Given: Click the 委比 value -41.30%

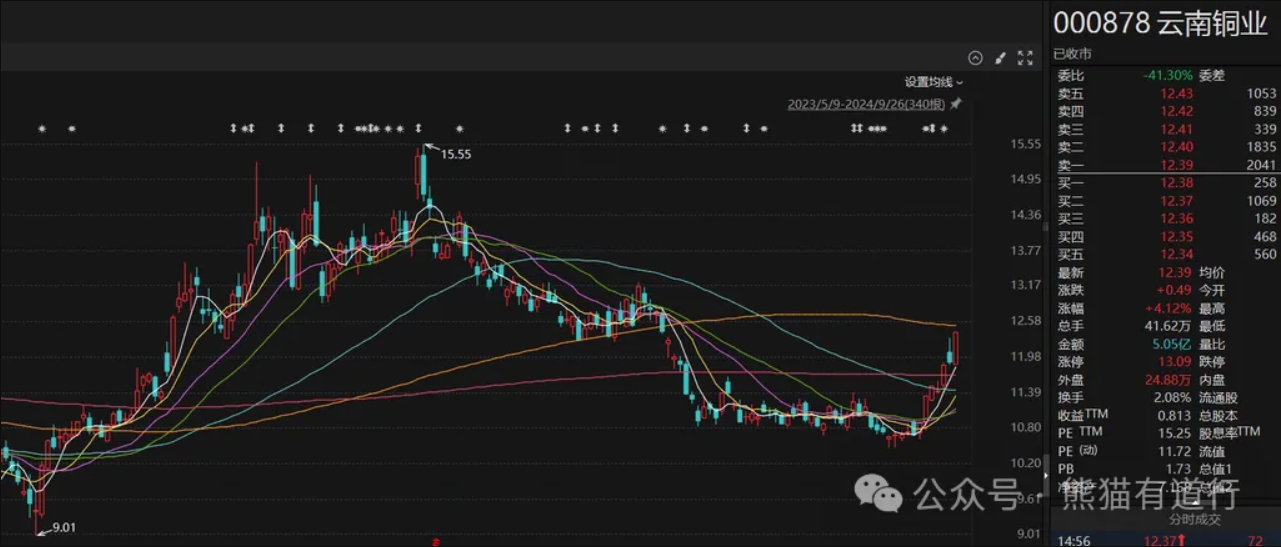Looking at the screenshot, I should click(1168, 75).
